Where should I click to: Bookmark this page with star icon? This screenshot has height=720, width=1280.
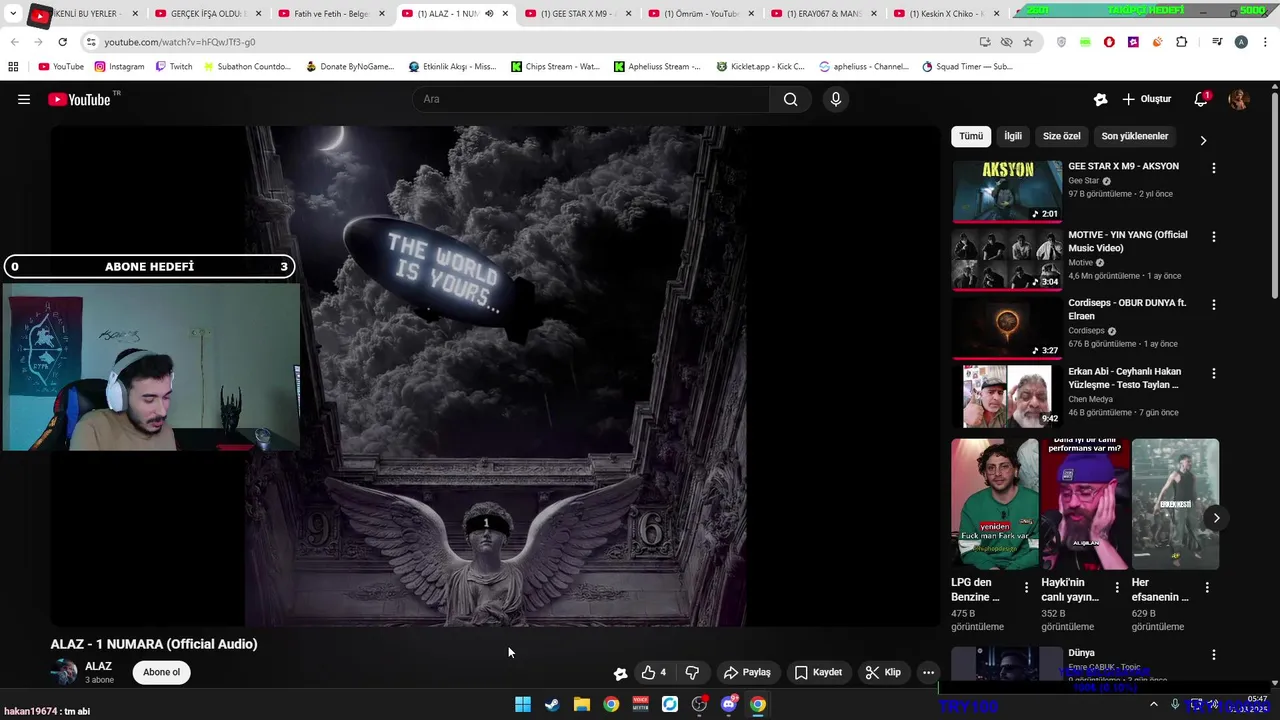[x=1028, y=42]
